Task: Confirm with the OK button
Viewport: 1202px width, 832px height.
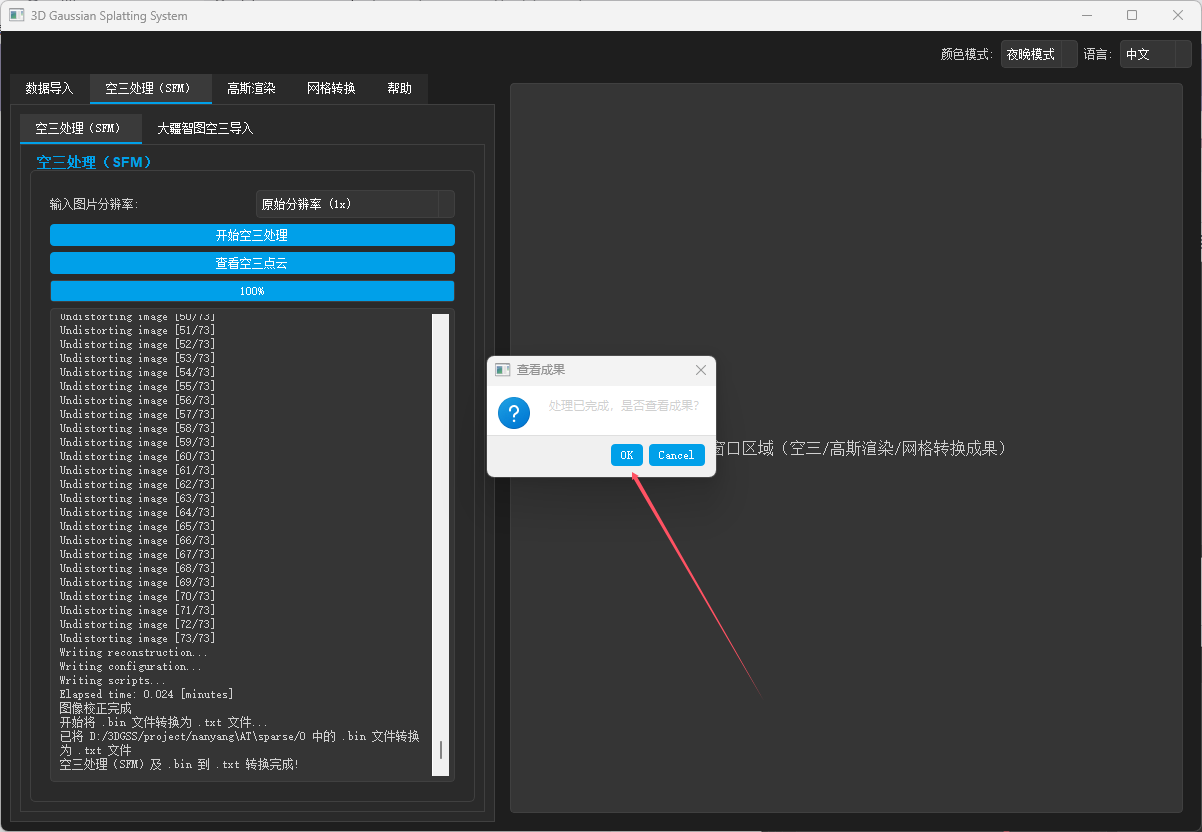Action: click(x=627, y=455)
